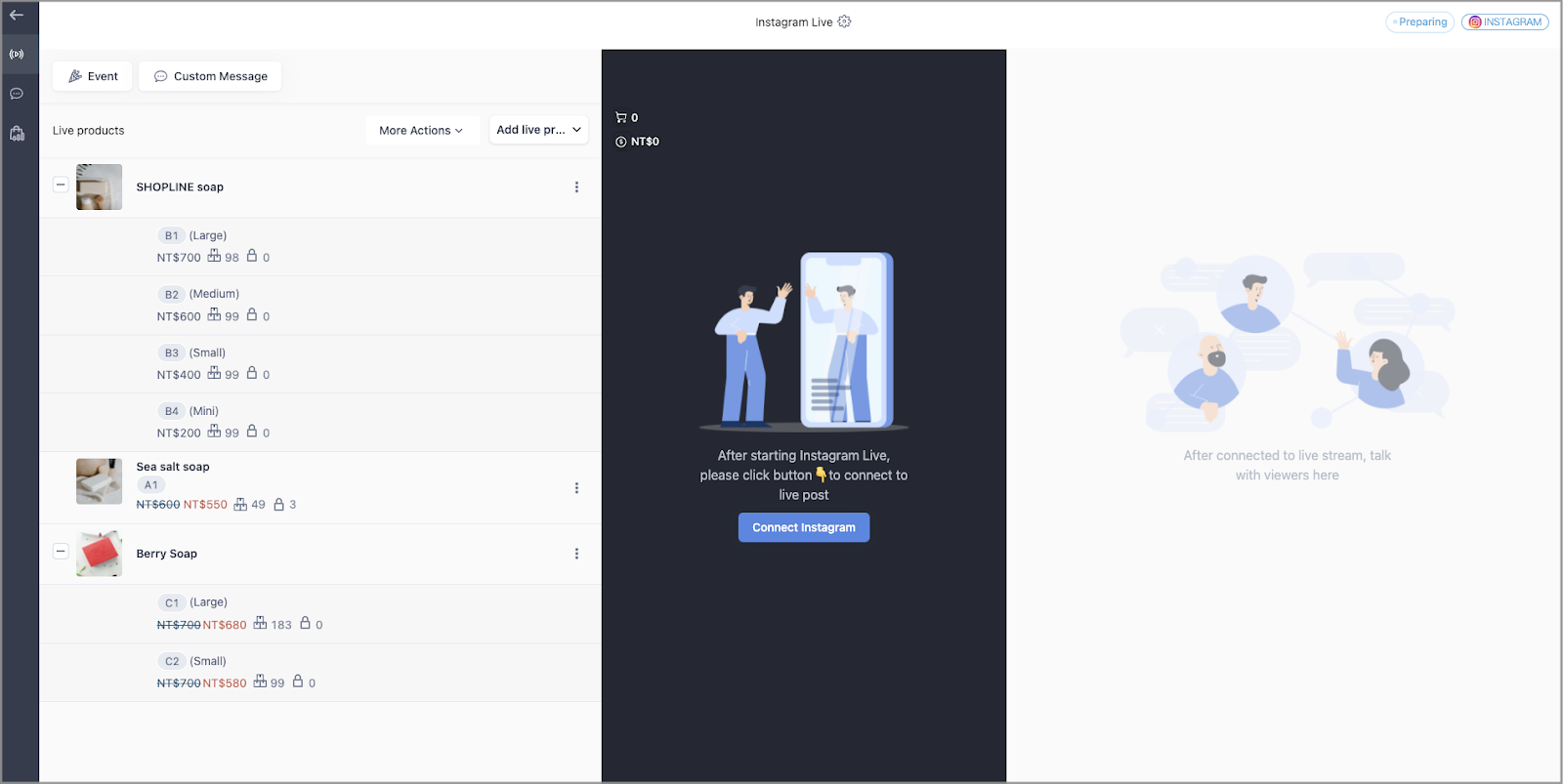Viewport: 1563px width, 784px height.
Task: Open the analytics report sidebar icon
Action: pos(17,133)
